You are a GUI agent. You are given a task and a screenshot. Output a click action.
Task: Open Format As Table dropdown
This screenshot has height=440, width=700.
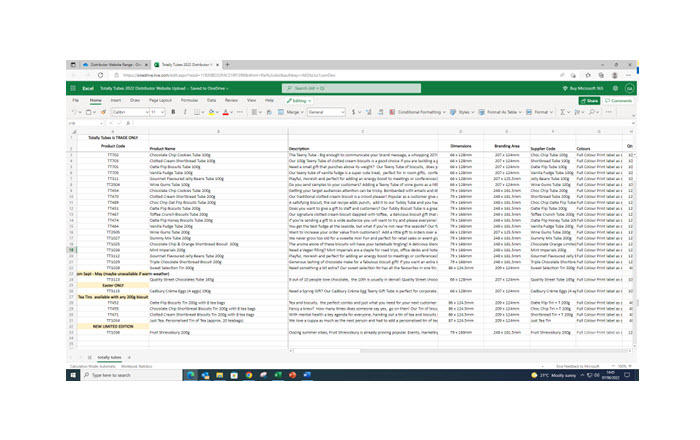pyautogui.click(x=500, y=112)
